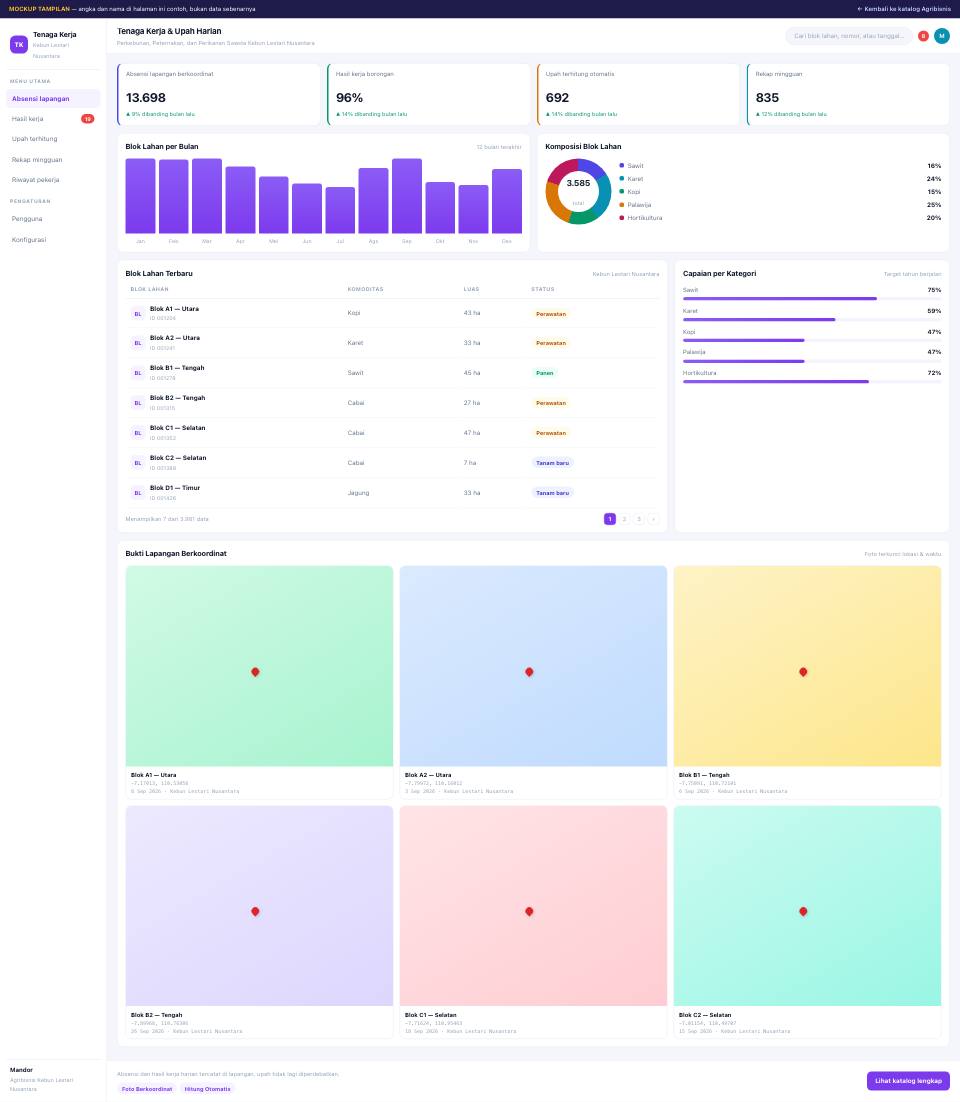960x1102 pixels.
Task: Open Upah terhitung menu item
Action: (x=53, y=139)
